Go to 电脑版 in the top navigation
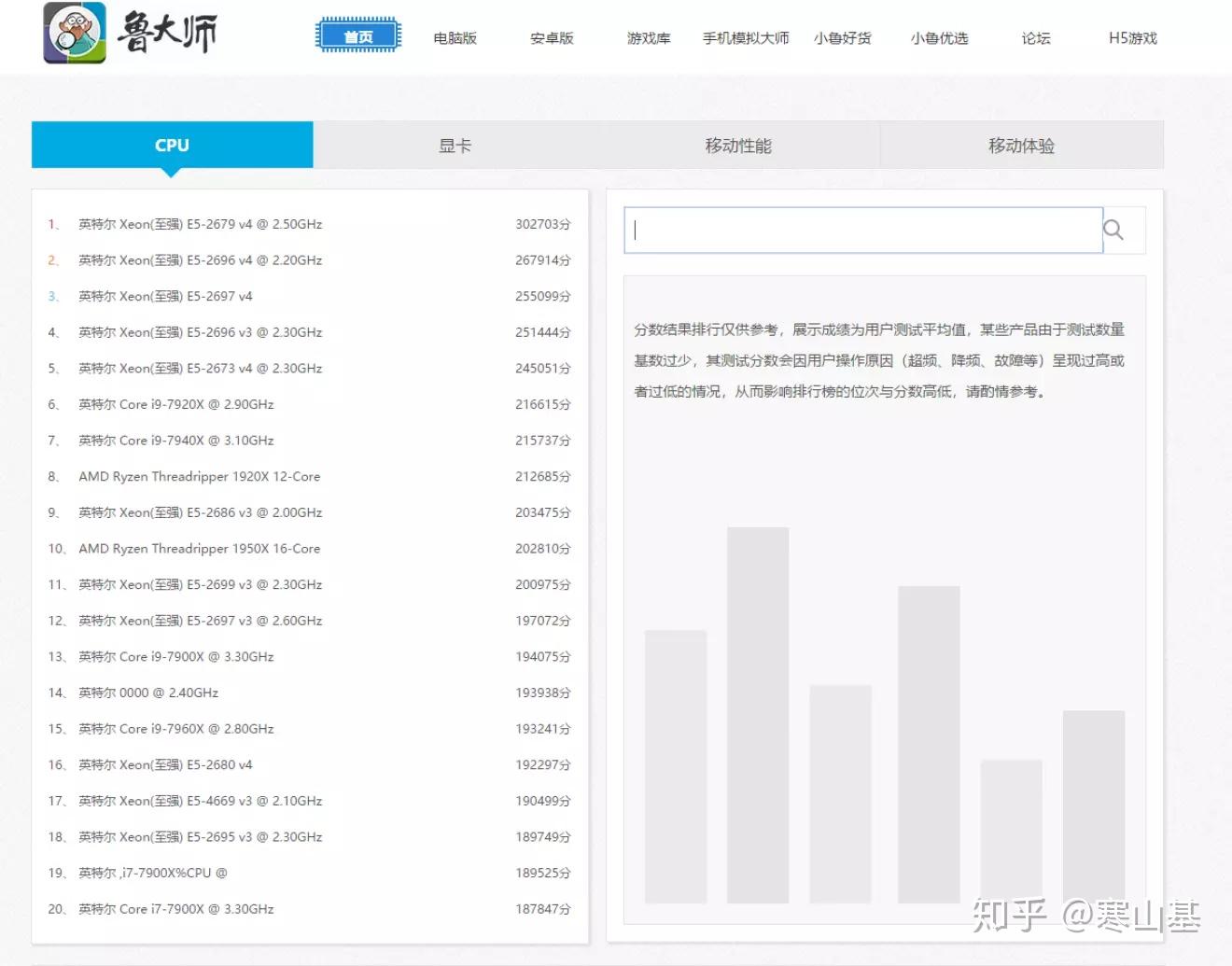 [x=455, y=38]
